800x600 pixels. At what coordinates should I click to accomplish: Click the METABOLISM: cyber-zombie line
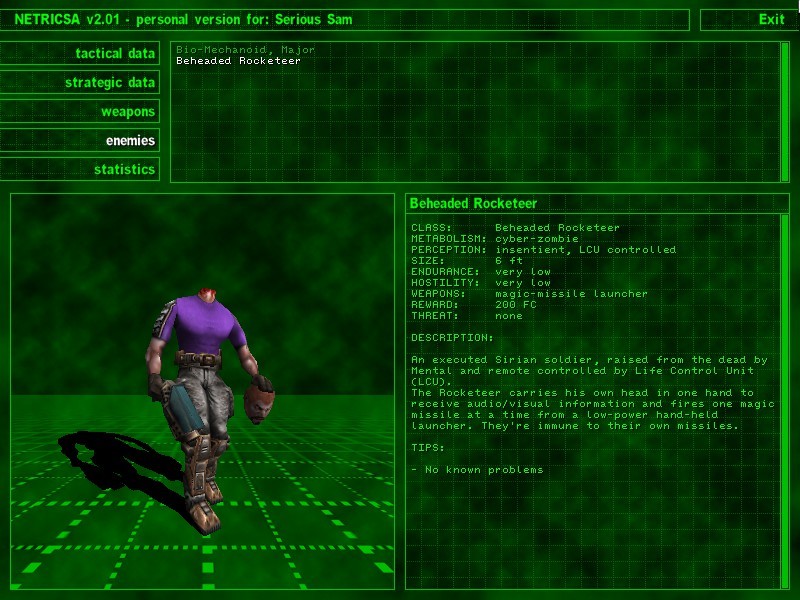click(x=495, y=239)
